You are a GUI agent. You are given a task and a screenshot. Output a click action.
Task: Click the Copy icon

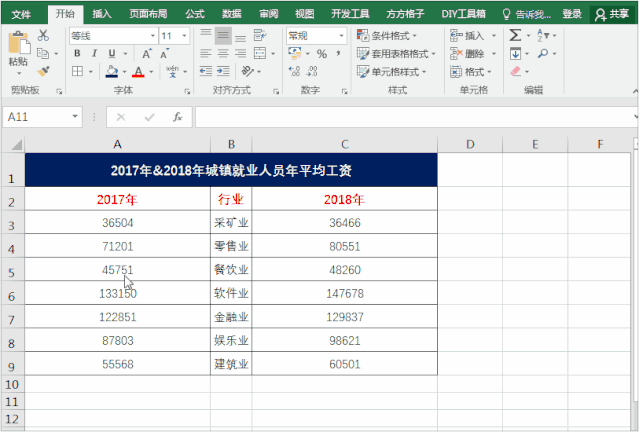pos(42,53)
